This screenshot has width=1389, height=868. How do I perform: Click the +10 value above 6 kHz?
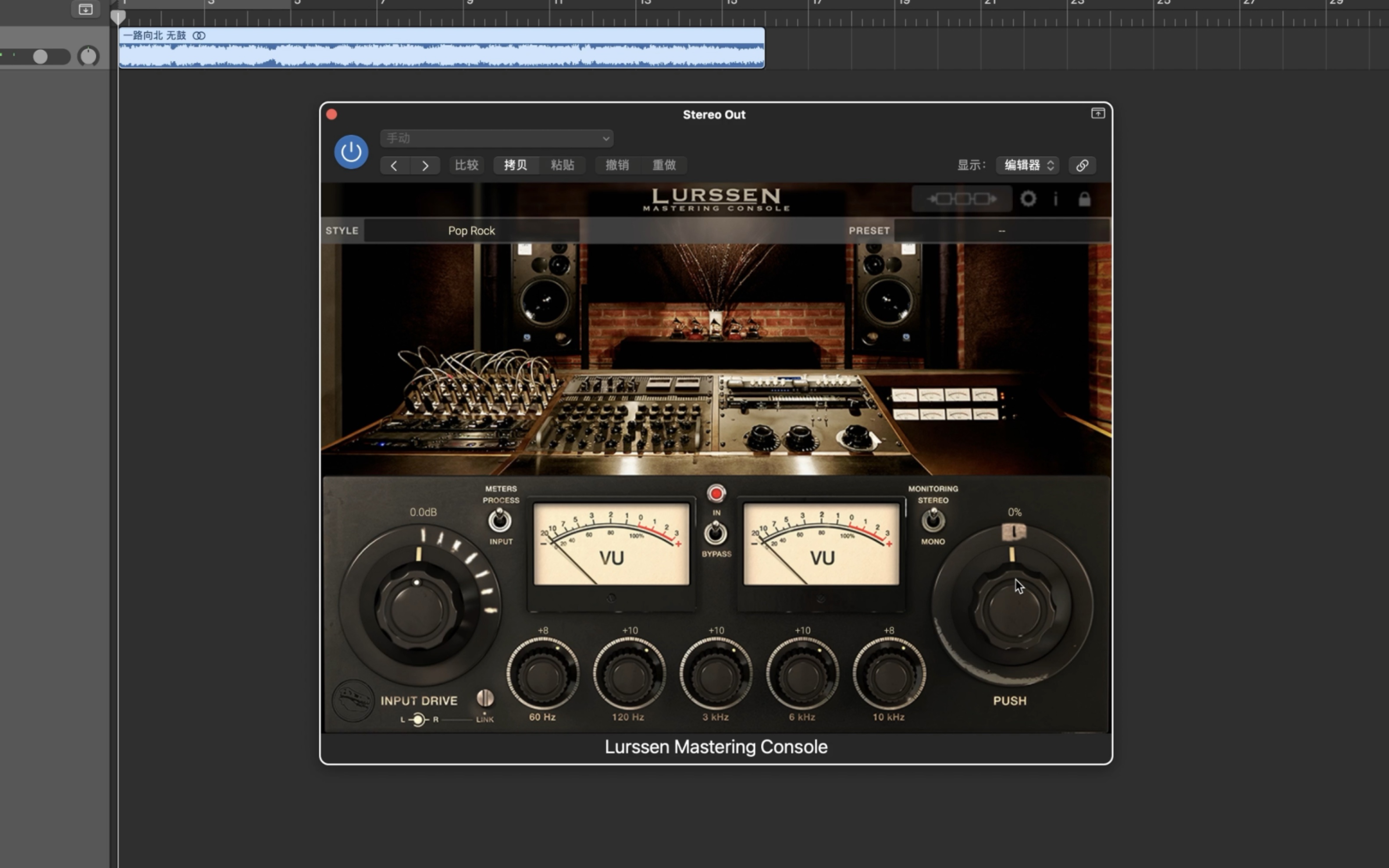click(x=802, y=630)
